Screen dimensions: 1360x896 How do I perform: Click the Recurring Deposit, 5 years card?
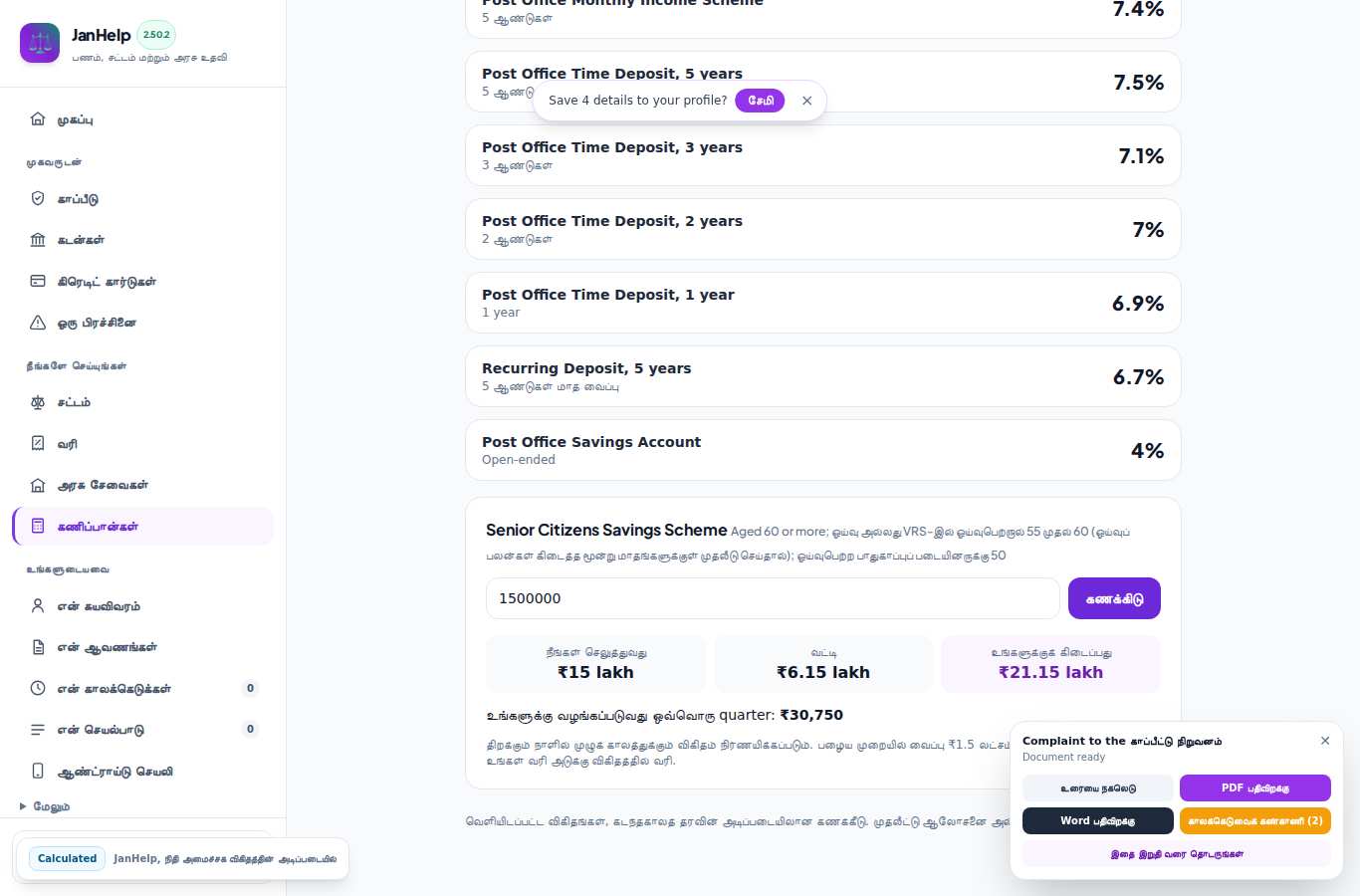823,376
